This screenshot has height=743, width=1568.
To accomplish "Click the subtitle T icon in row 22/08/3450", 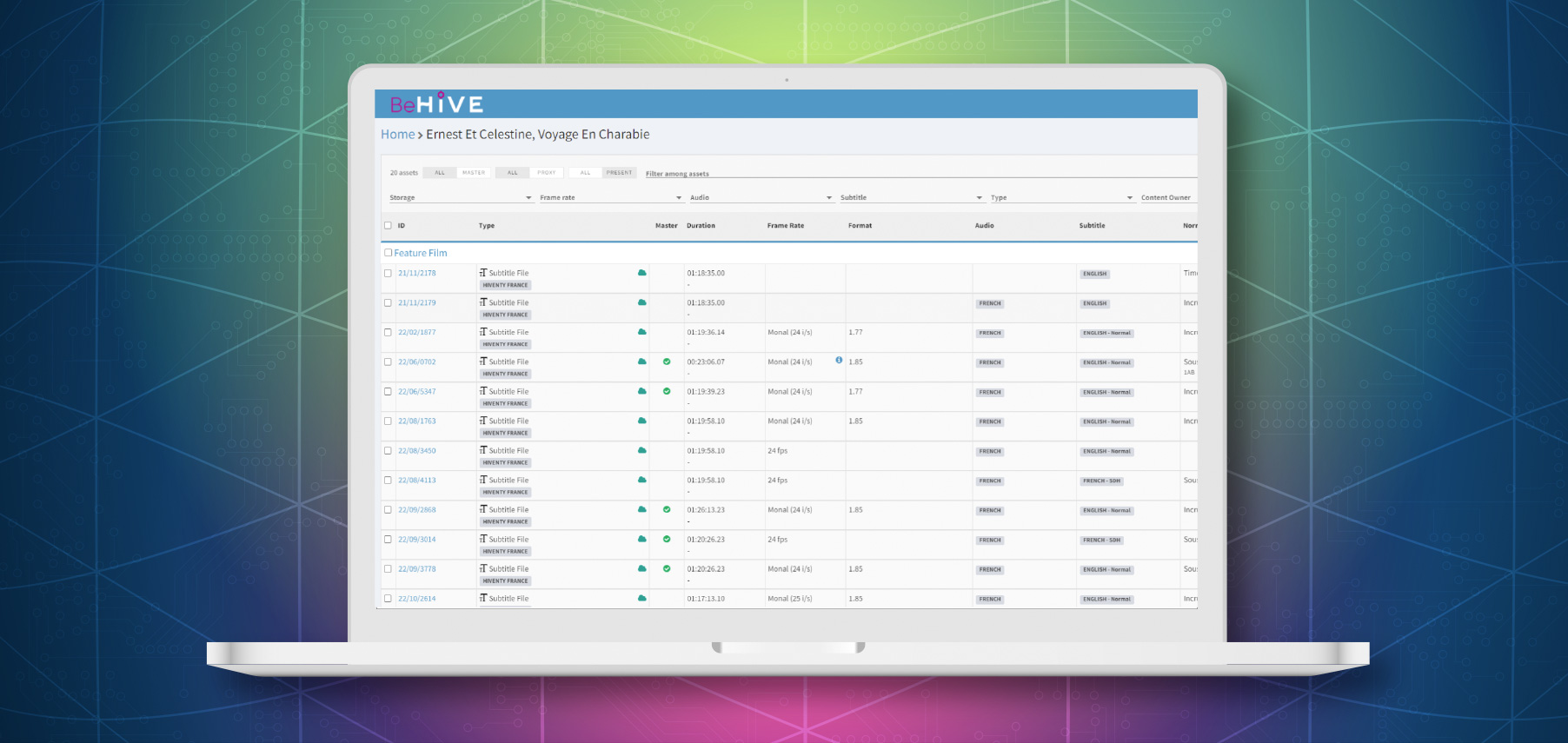I will point(483,450).
